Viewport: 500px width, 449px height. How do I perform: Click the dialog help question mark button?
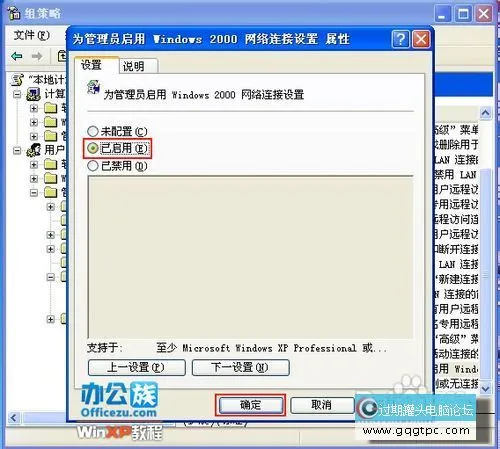(400, 39)
